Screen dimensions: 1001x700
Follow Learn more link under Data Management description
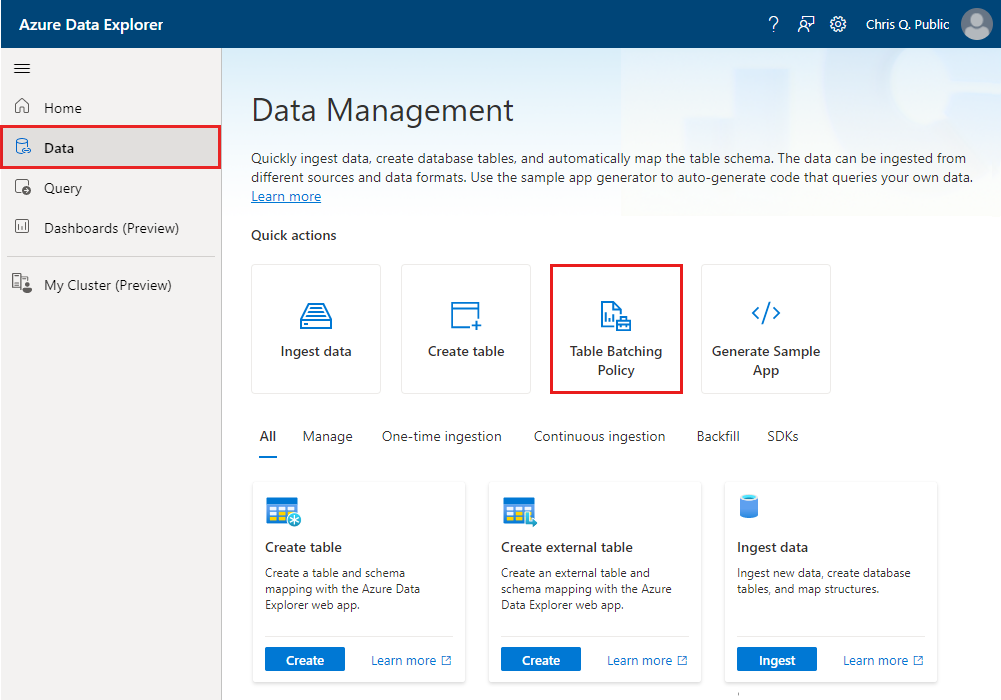pyautogui.click(x=286, y=197)
